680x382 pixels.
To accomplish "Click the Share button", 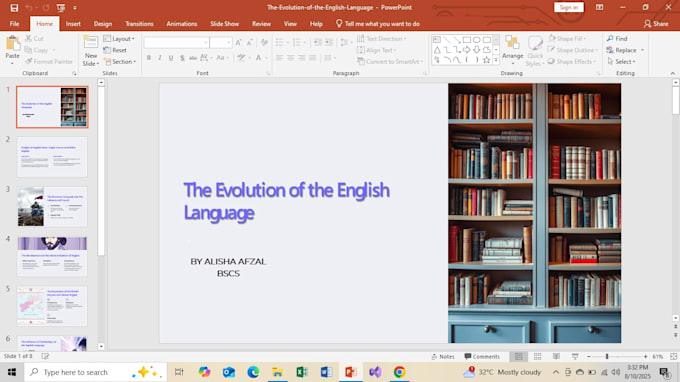I will pyautogui.click(x=656, y=24).
